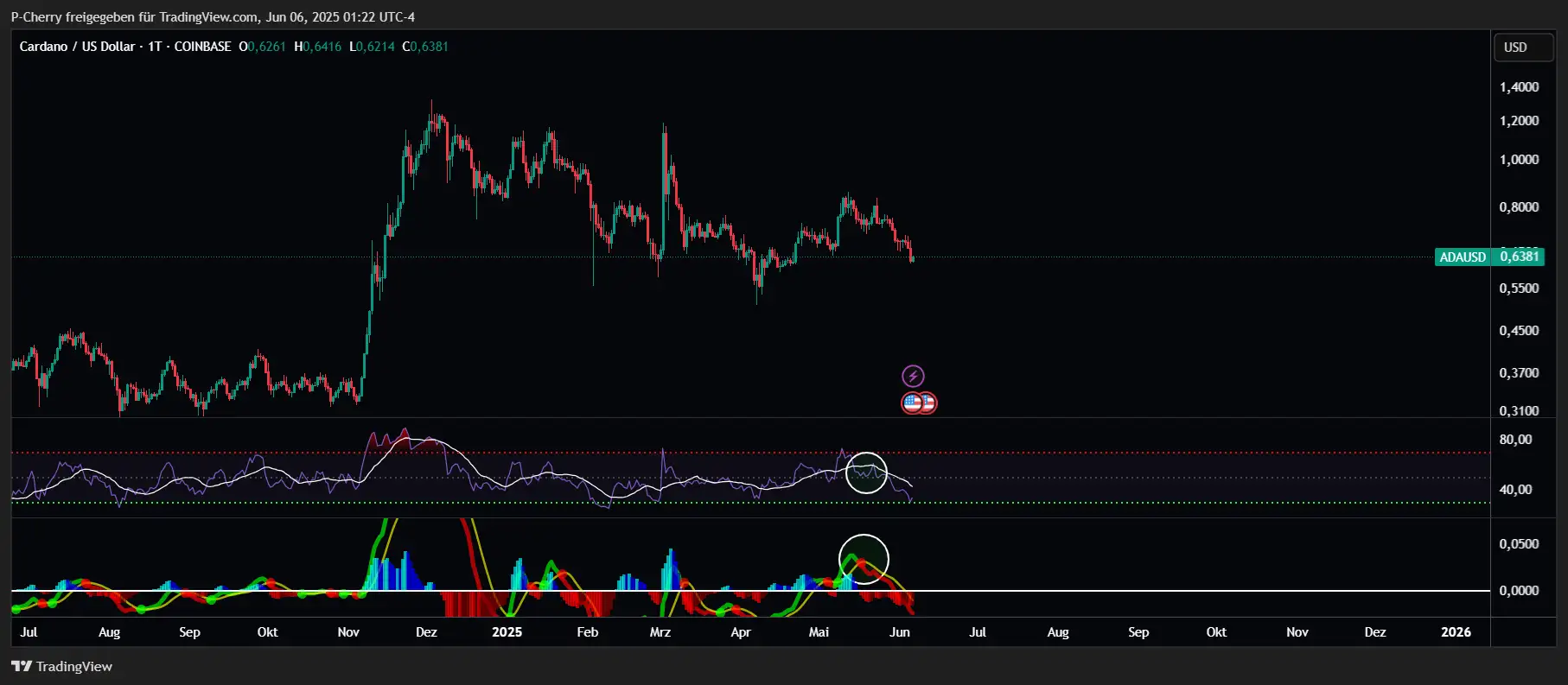Click the RSI 80,00 axis label
Screen dimensions: 1568x685
(x=1515, y=440)
